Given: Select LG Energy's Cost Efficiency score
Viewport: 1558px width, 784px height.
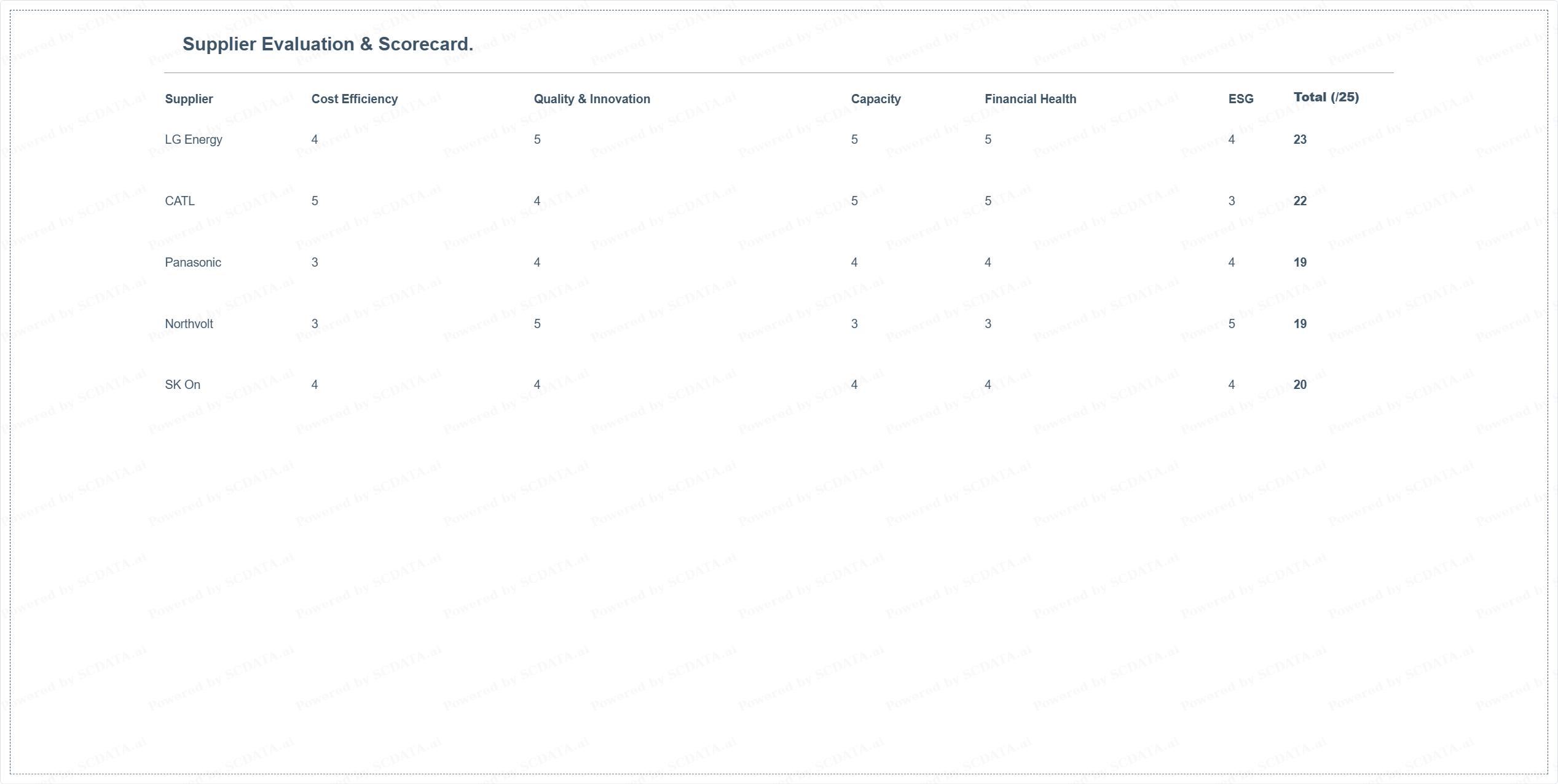Looking at the screenshot, I should pyautogui.click(x=315, y=139).
